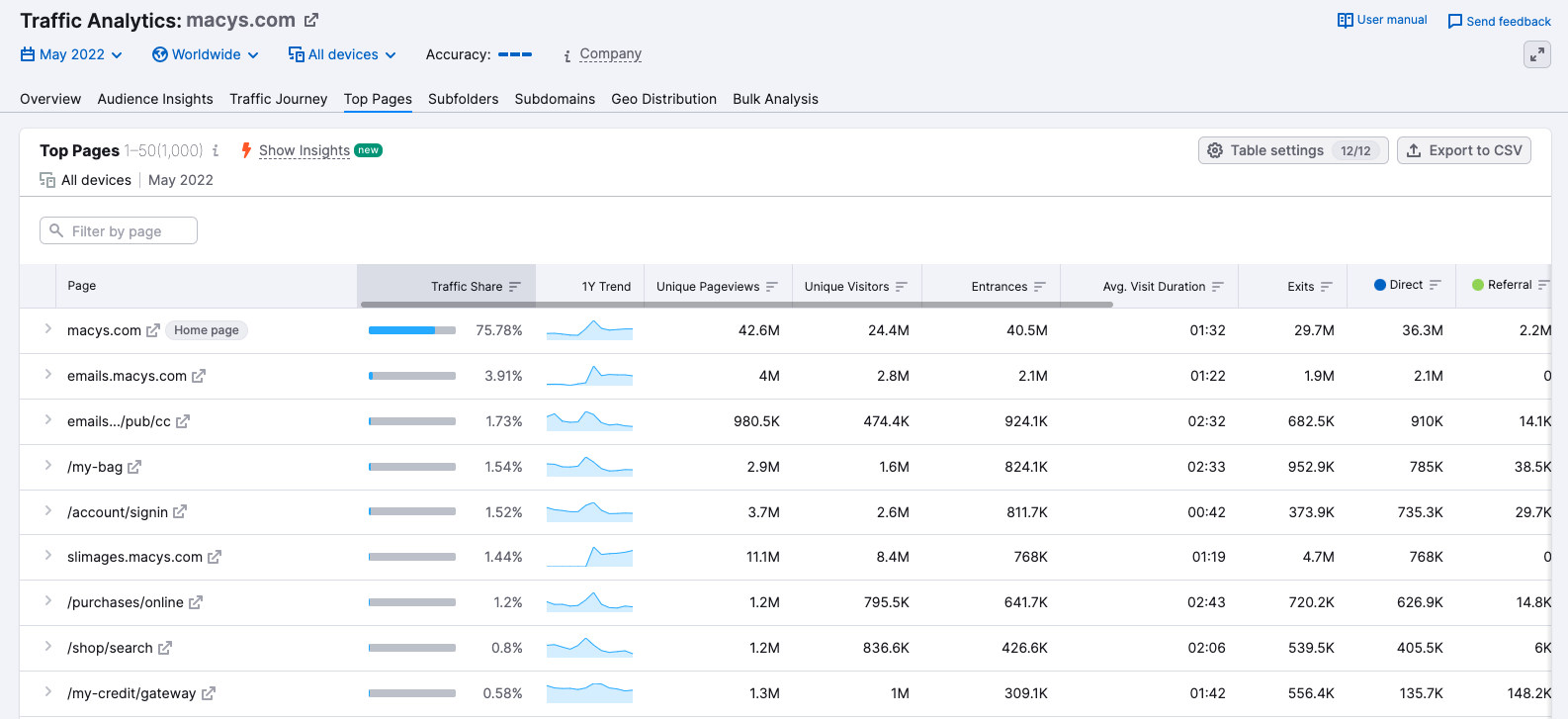1568x719 pixels.
Task: Open the May 2022 date dropdown
Action: click(x=71, y=54)
